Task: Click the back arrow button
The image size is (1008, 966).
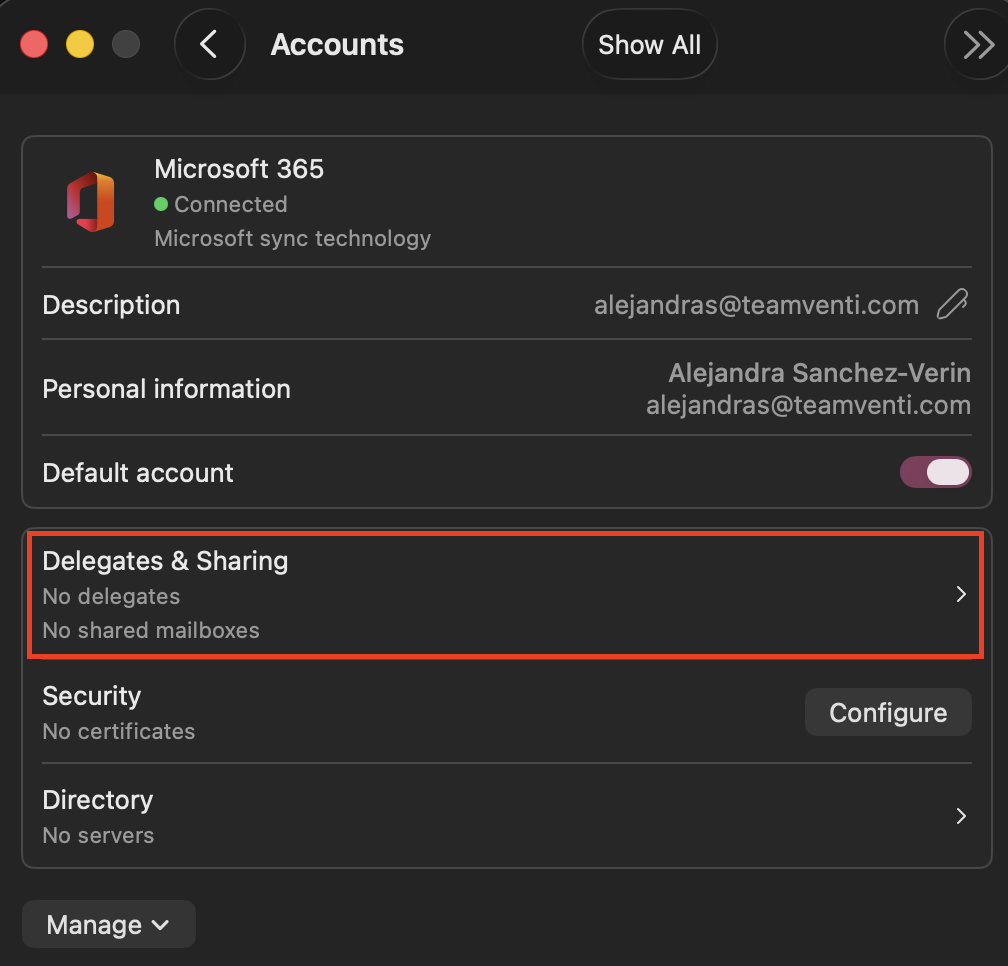Action: 209,45
